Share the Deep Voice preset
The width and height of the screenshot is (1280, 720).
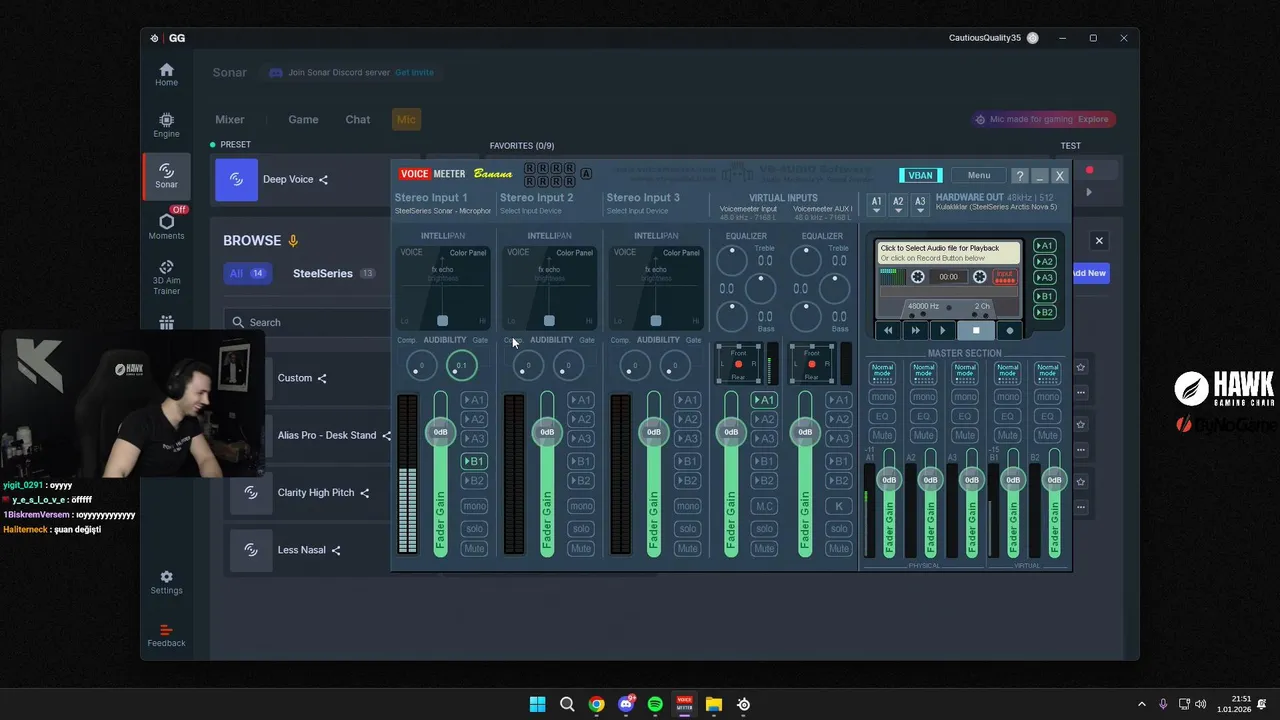pos(323,180)
